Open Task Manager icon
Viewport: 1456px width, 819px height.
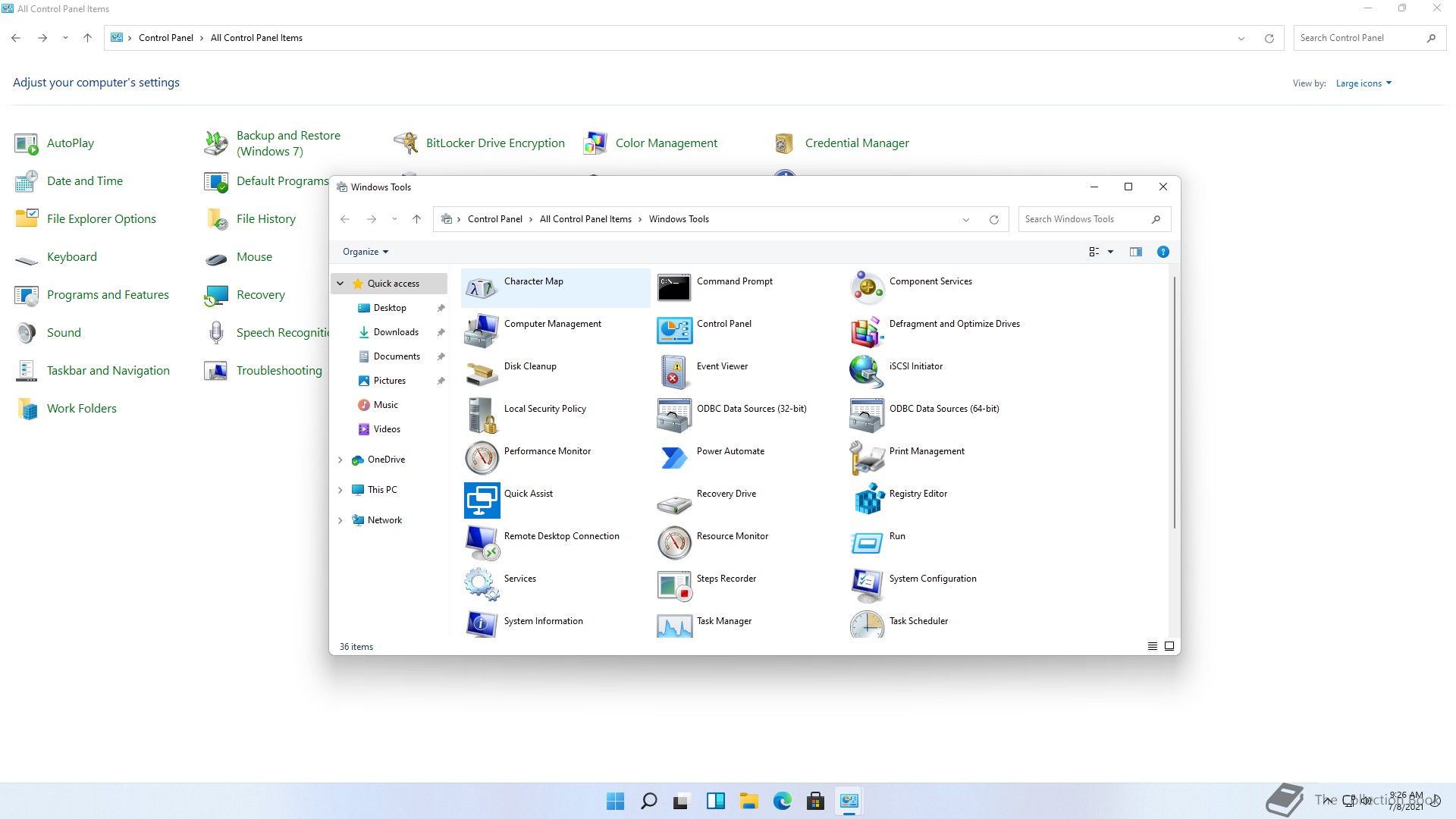click(674, 625)
